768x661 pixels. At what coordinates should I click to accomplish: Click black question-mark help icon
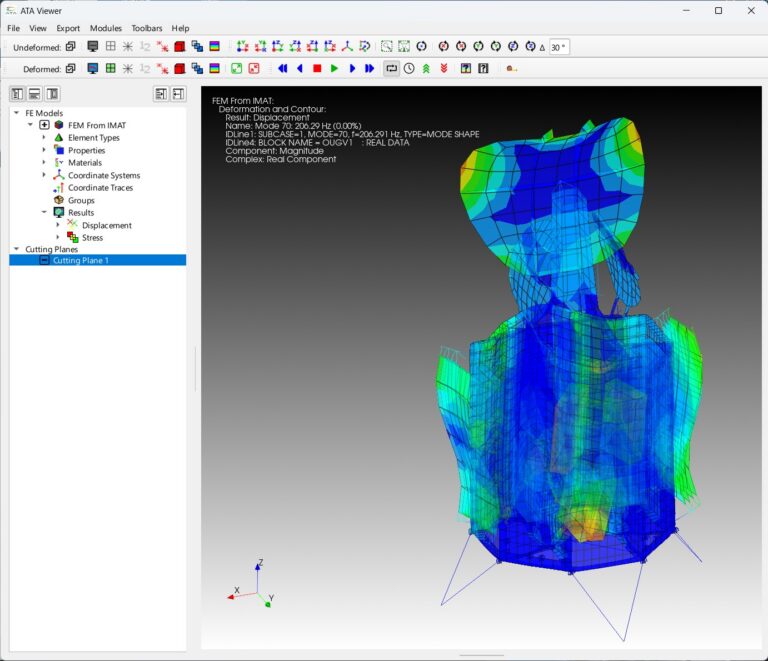click(483, 69)
